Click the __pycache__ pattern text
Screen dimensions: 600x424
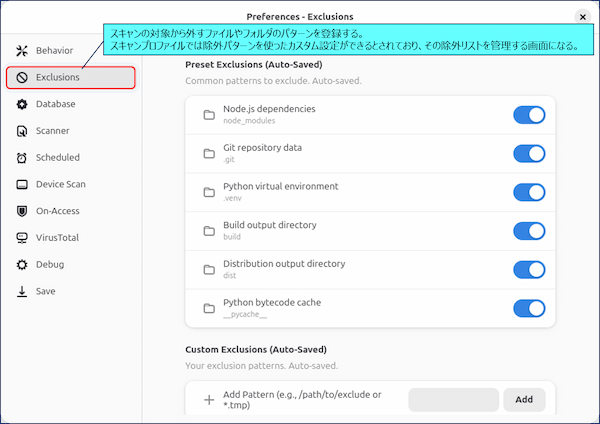(245, 315)
